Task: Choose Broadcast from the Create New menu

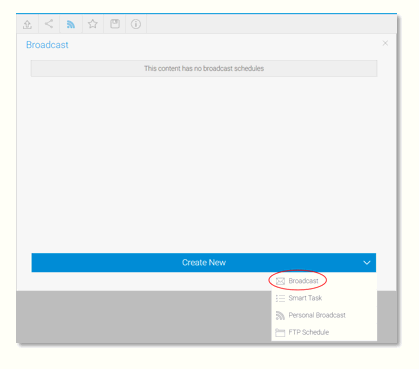Action: 303,281
